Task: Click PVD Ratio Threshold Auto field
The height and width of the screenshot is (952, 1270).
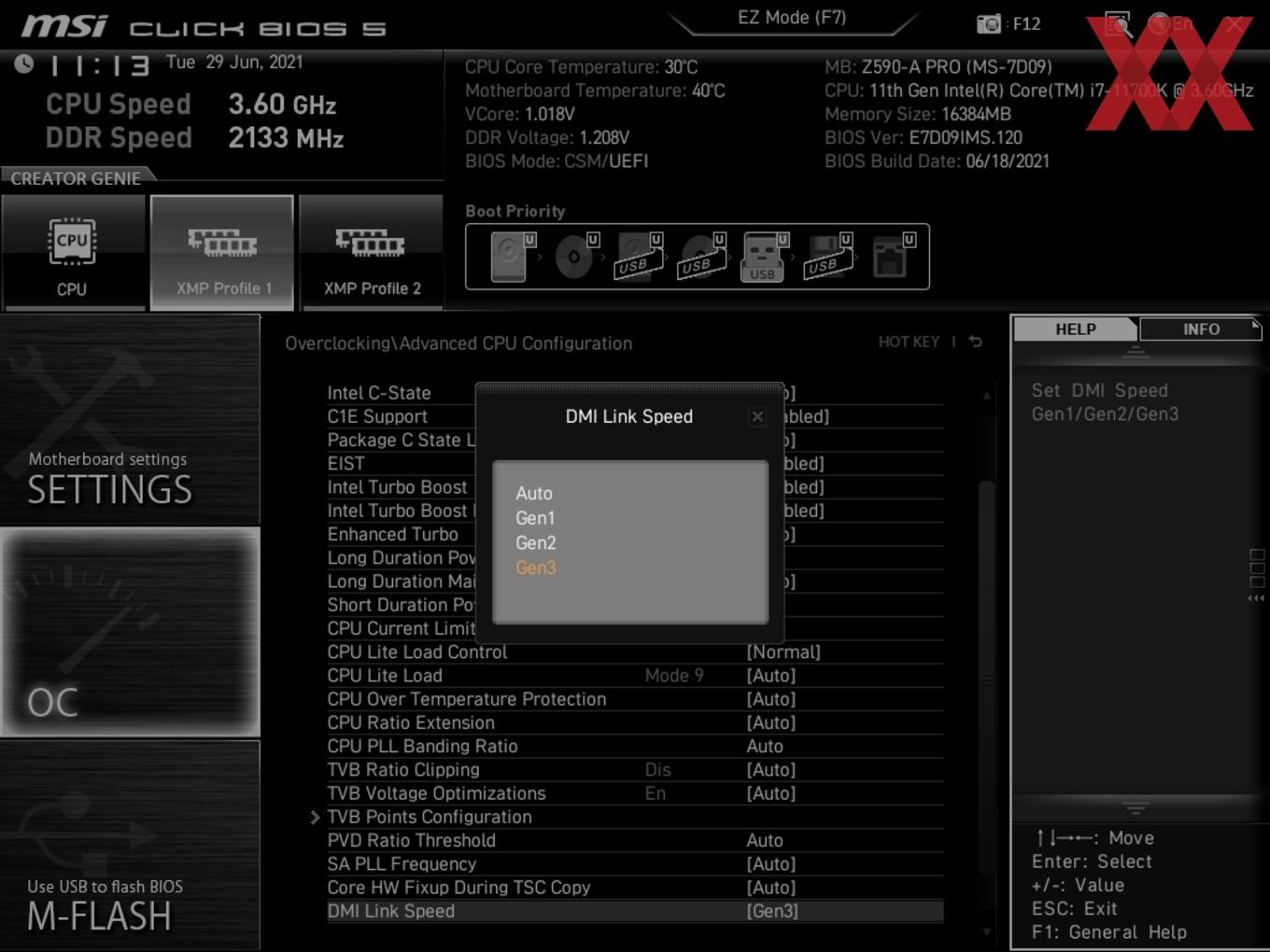Action: pyautogui.click(x=765, y=841)
